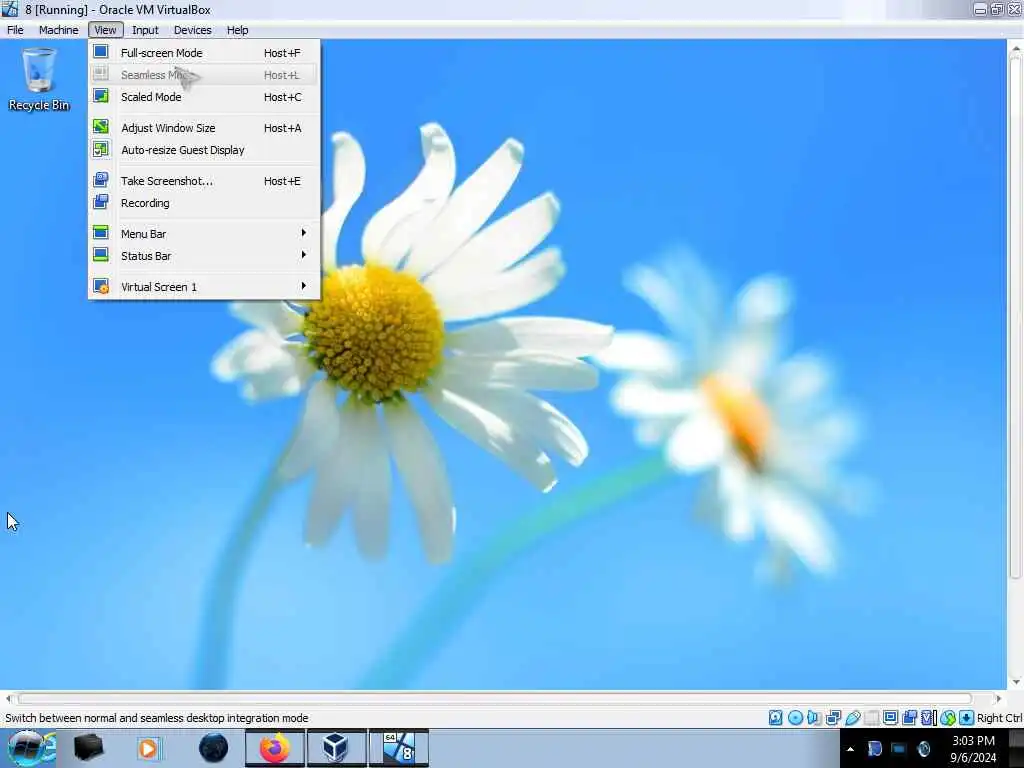This screenshot has height=768, width=1024.
Task: Toggle Seamless Mode menu entry
Action: 204,75
